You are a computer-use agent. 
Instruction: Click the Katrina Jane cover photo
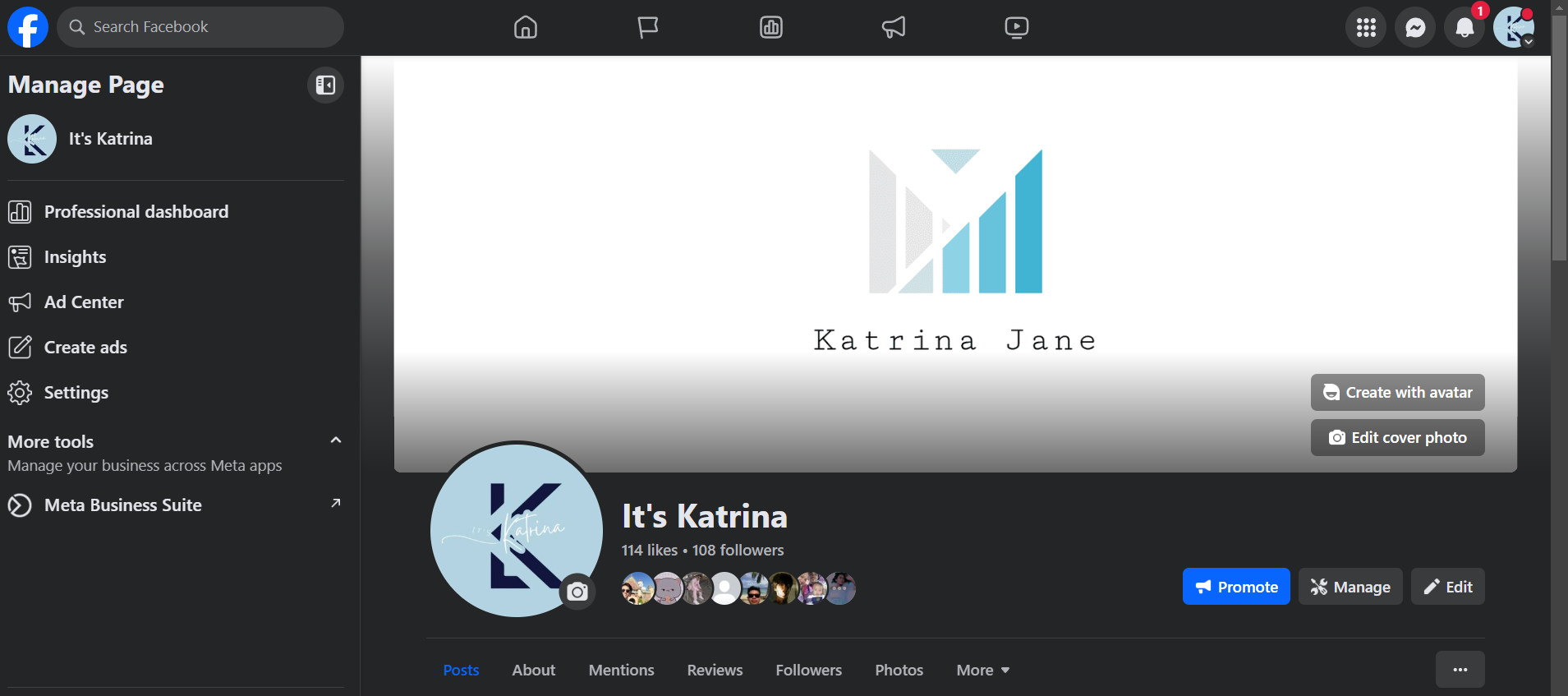[x=955, y=264]
